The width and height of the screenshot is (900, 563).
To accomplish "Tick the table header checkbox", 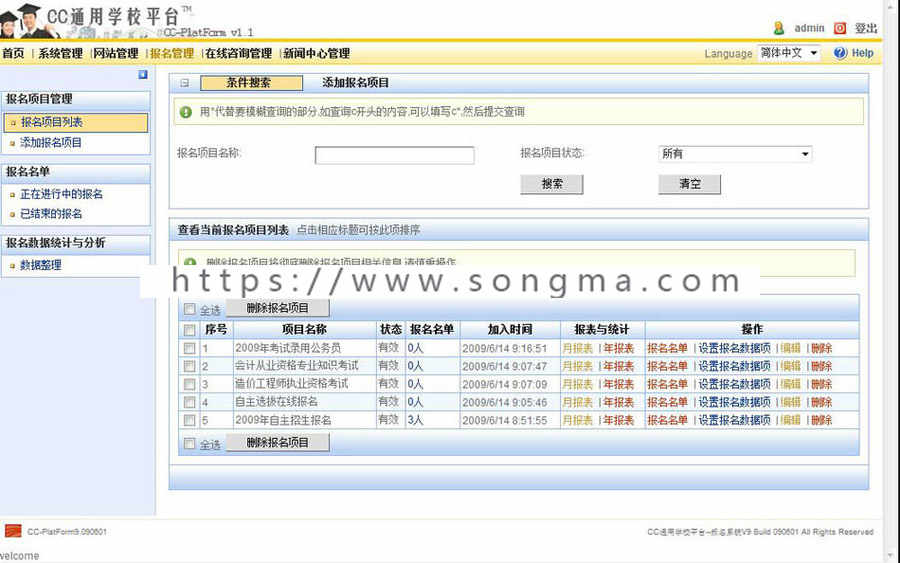I will pos(189,330).
